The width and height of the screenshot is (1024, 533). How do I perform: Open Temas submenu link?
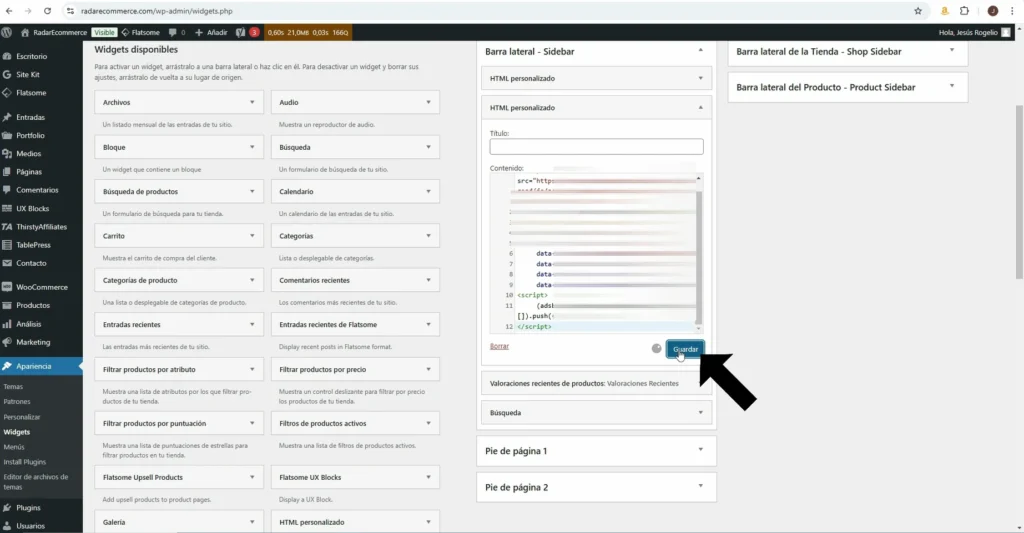point(13,387)
